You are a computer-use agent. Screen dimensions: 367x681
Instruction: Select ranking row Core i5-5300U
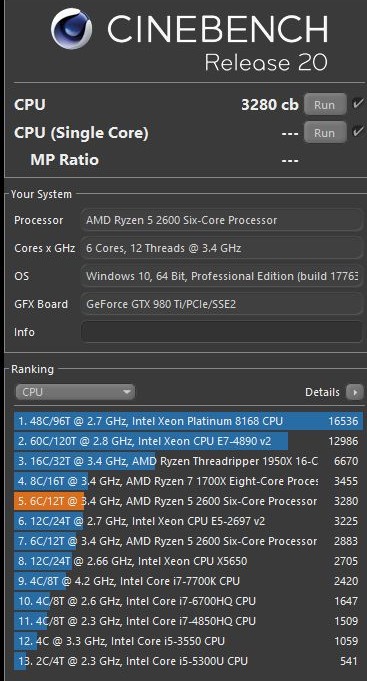pos(188,661)
